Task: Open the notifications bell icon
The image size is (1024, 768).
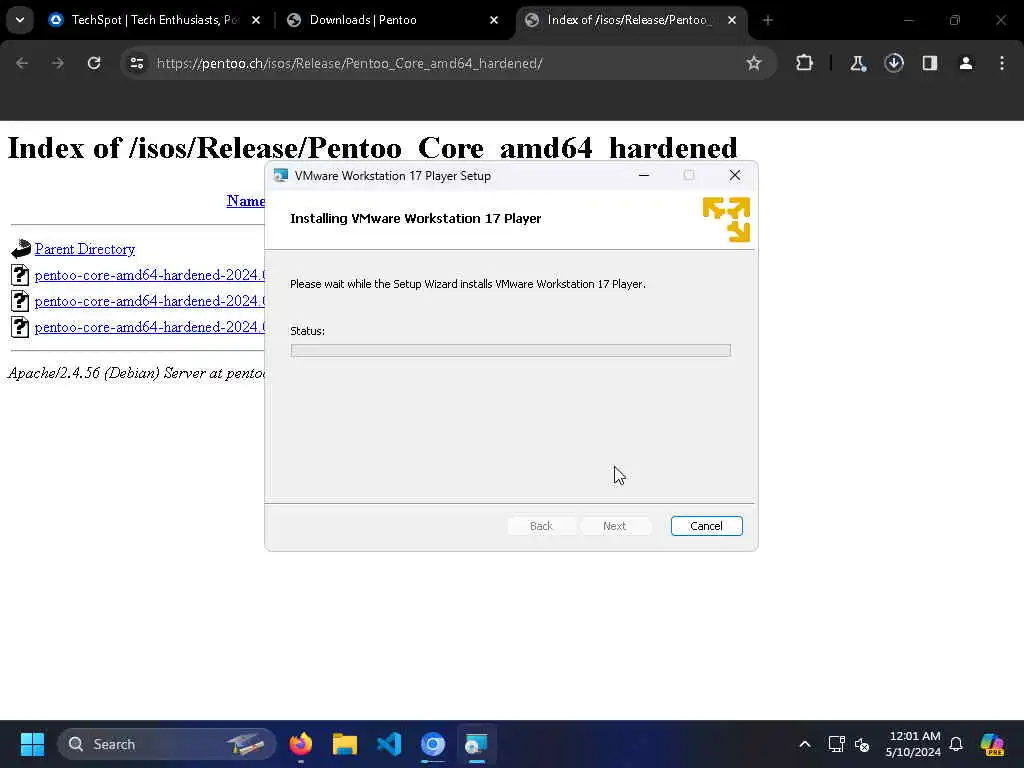Action: click(956, 744)
